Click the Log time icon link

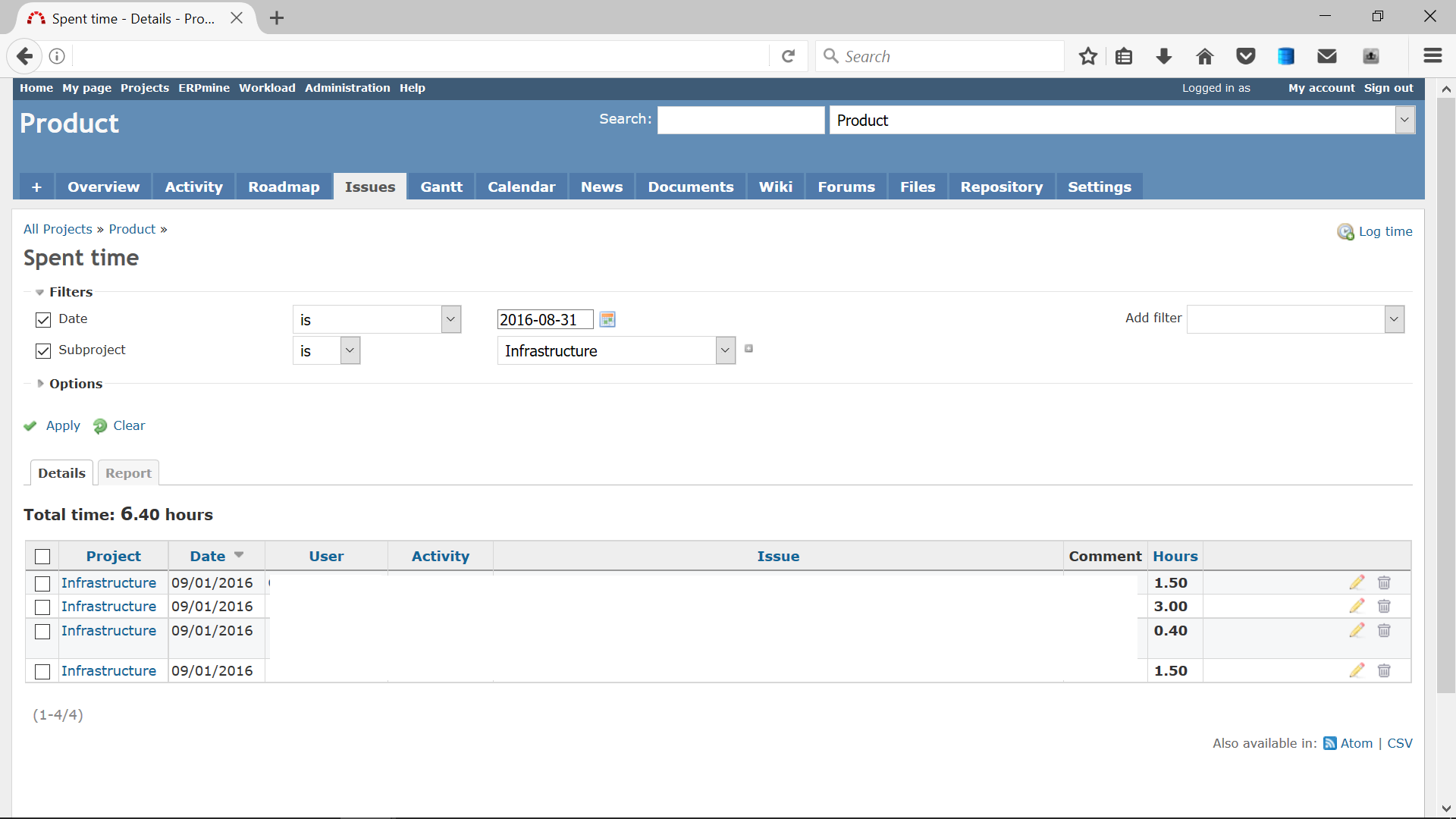coord(1345,232)
